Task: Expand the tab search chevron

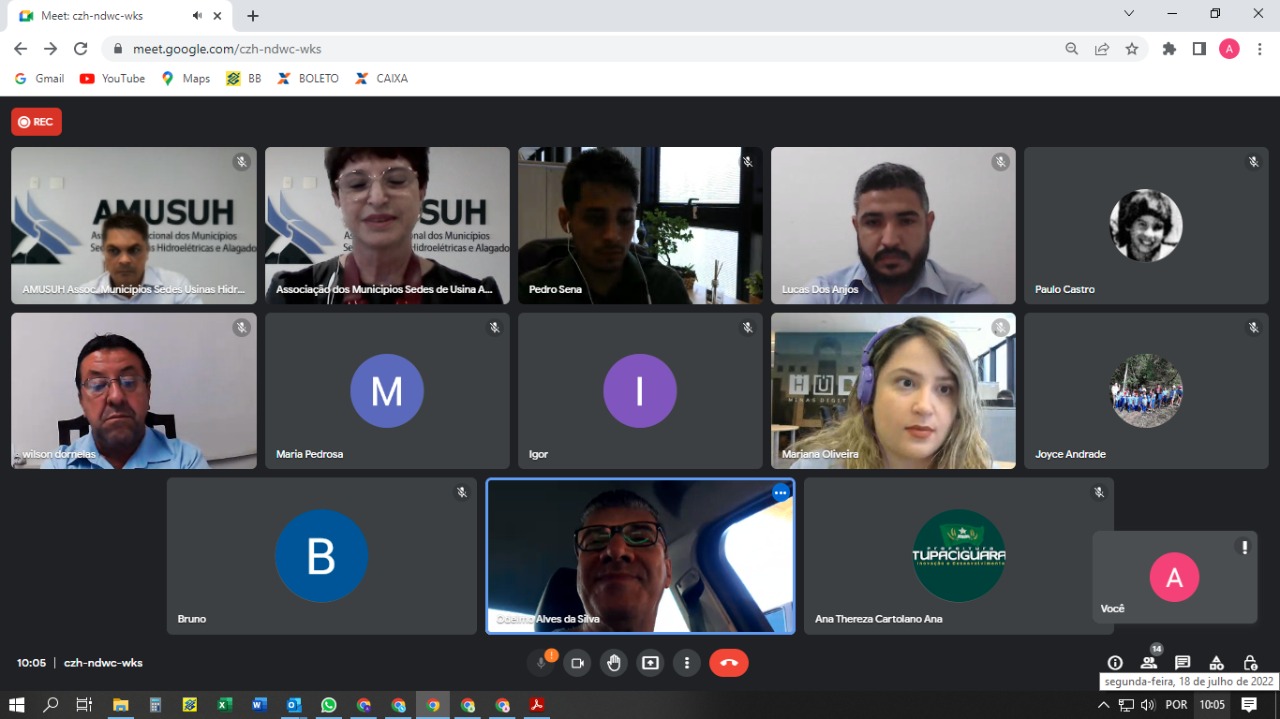Action: (1129, 14)
